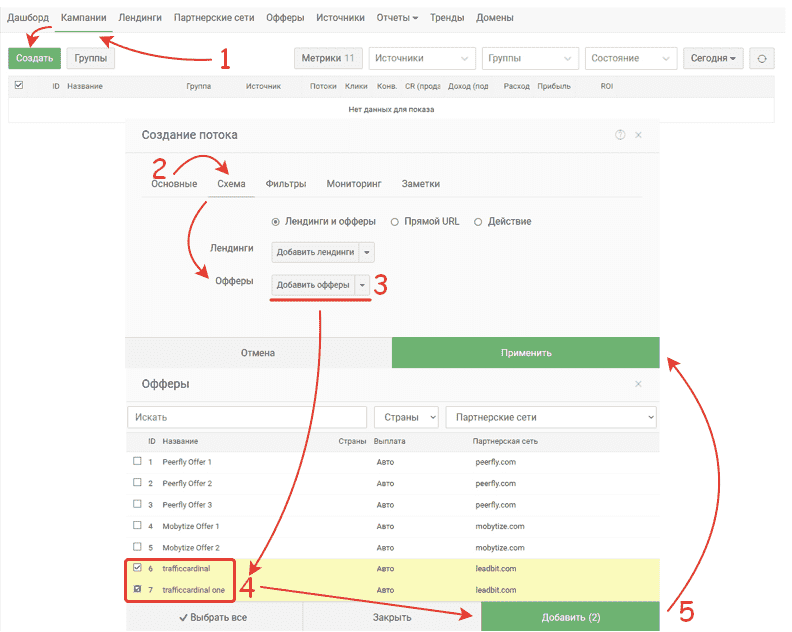The height and width of the screenshot is (632, 792).
Task: Expand the Добавить офферы dropdown arrow
Action: point(362,285)
